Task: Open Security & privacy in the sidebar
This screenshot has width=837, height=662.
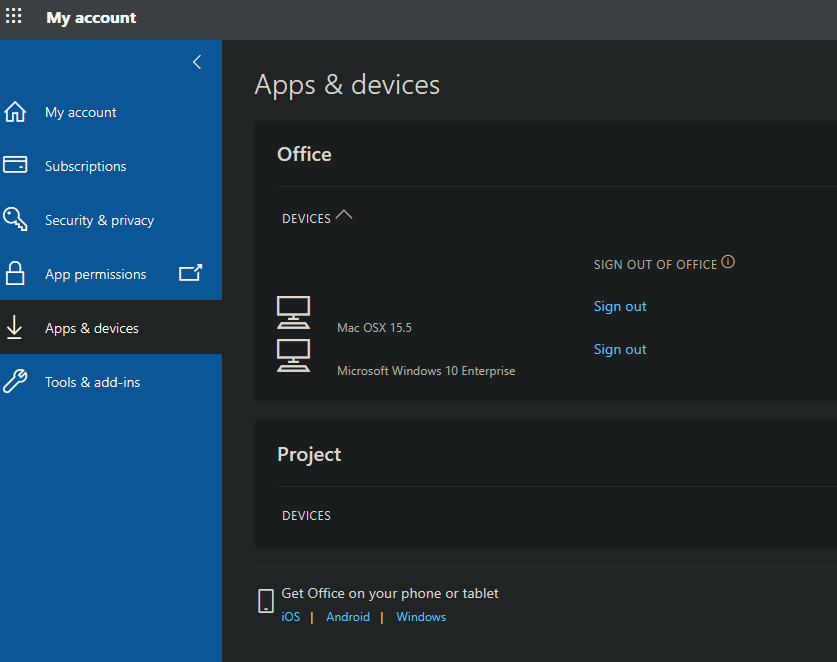Action: click(x=99, y=220)
